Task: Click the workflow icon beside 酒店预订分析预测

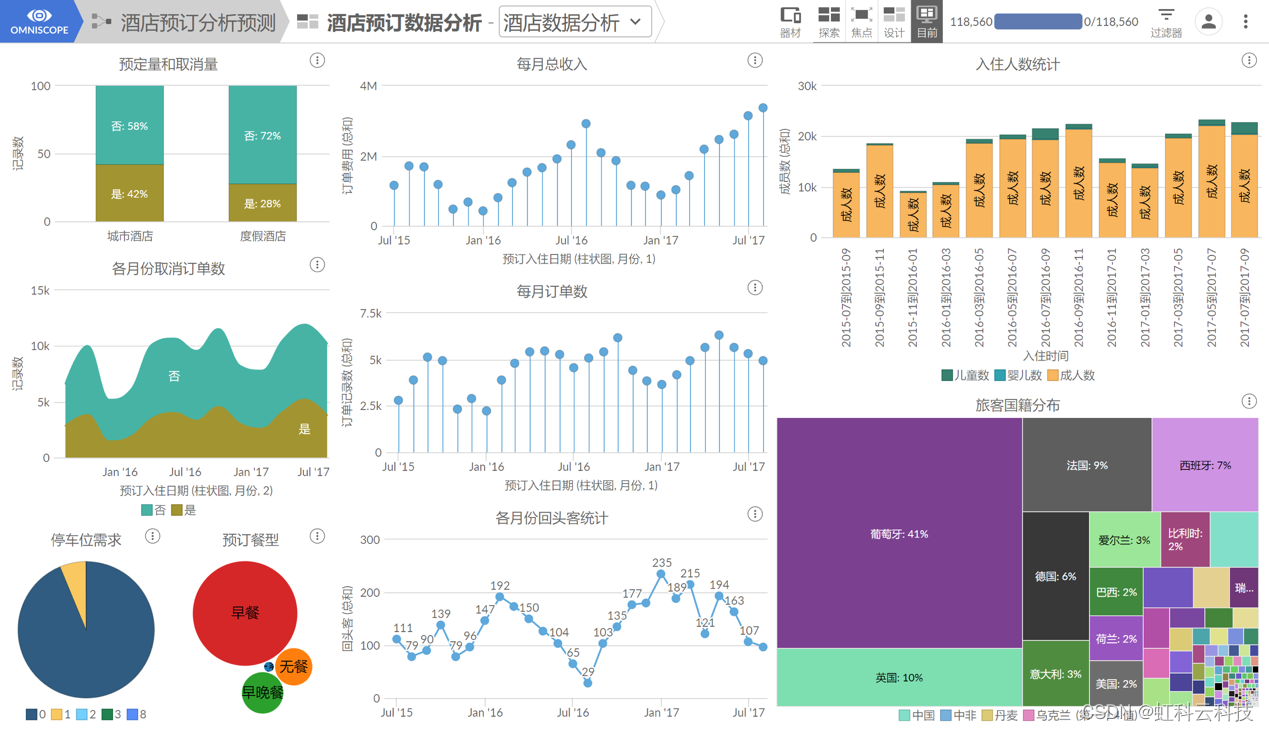Action: [x=101, y=21]
